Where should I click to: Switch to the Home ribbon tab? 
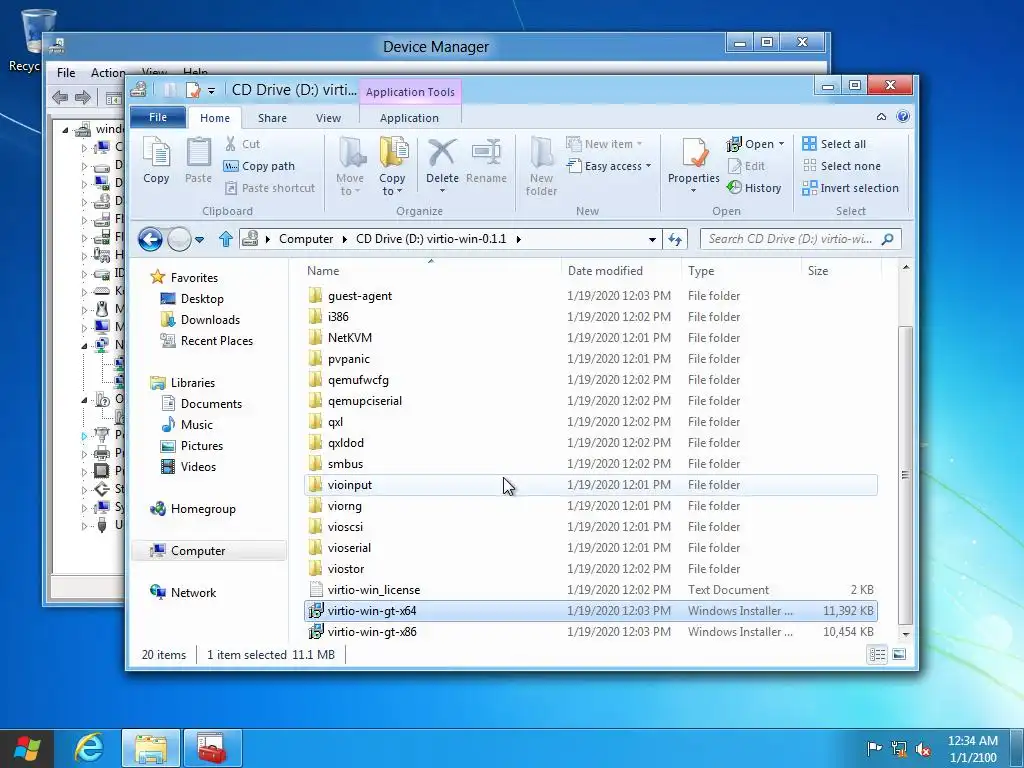pos(215,118)
